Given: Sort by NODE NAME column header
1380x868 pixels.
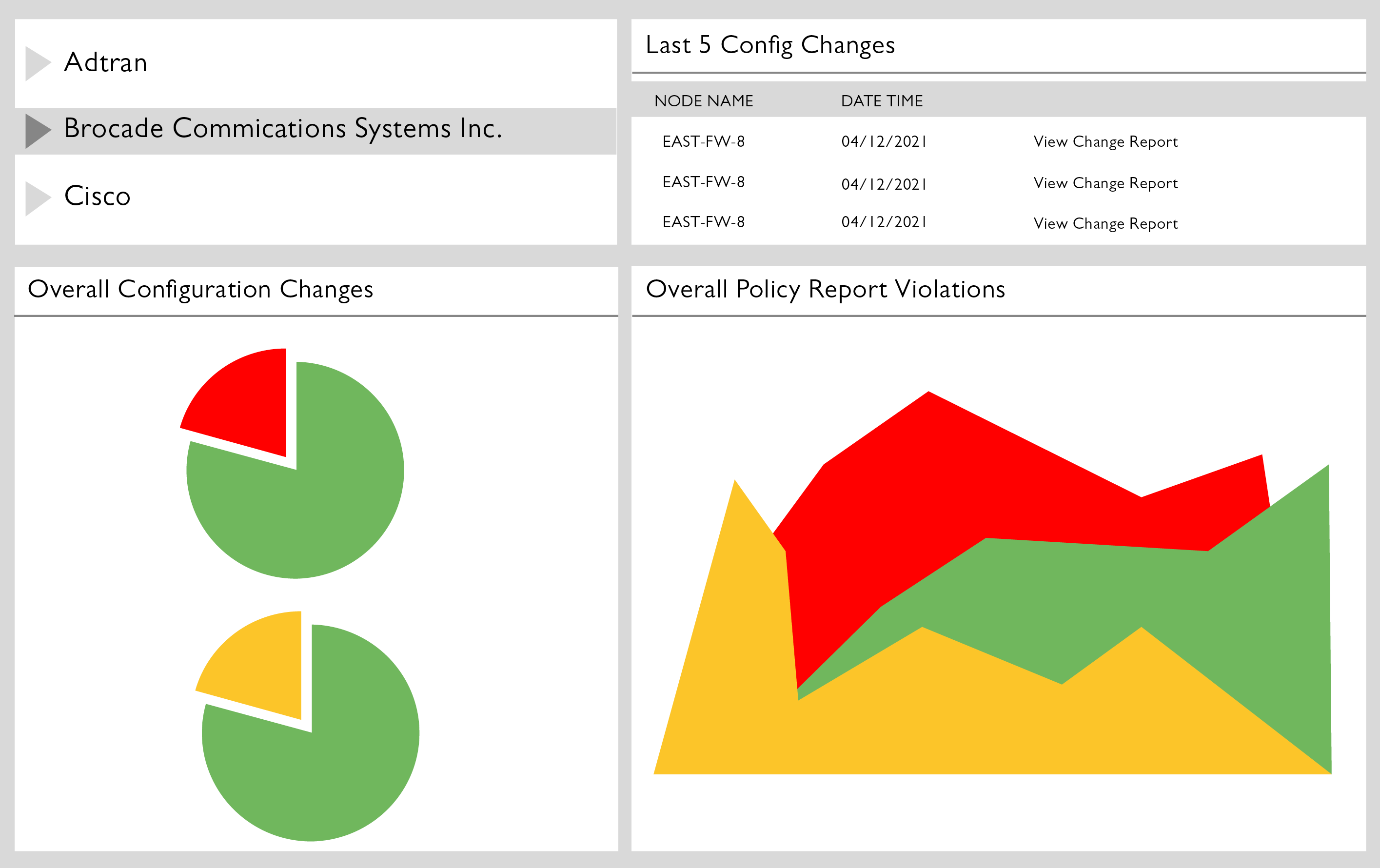Looking at the screenshot, I should click(x=704, y=101).
